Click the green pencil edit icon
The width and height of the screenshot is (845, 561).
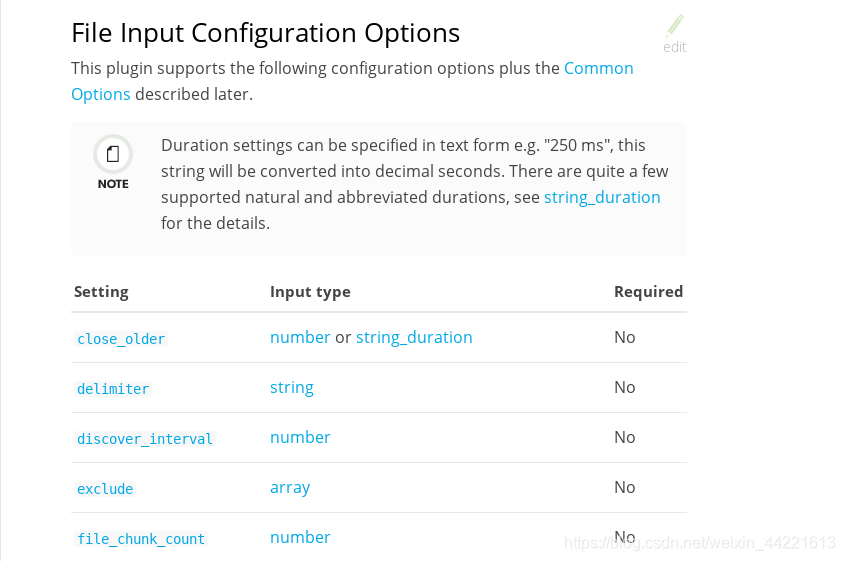pyautogui.click(x=675, y=25)
